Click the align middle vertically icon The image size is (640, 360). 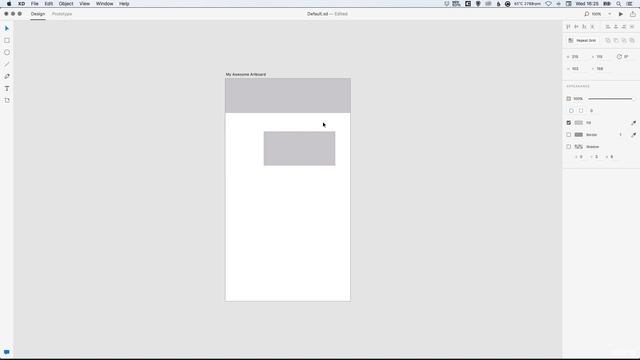576,27
